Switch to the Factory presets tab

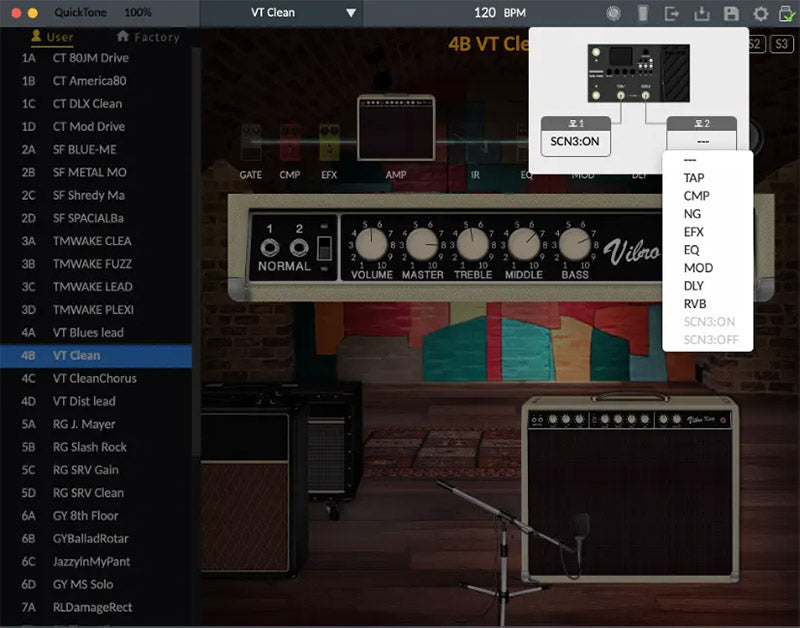[x=148, y=37]
